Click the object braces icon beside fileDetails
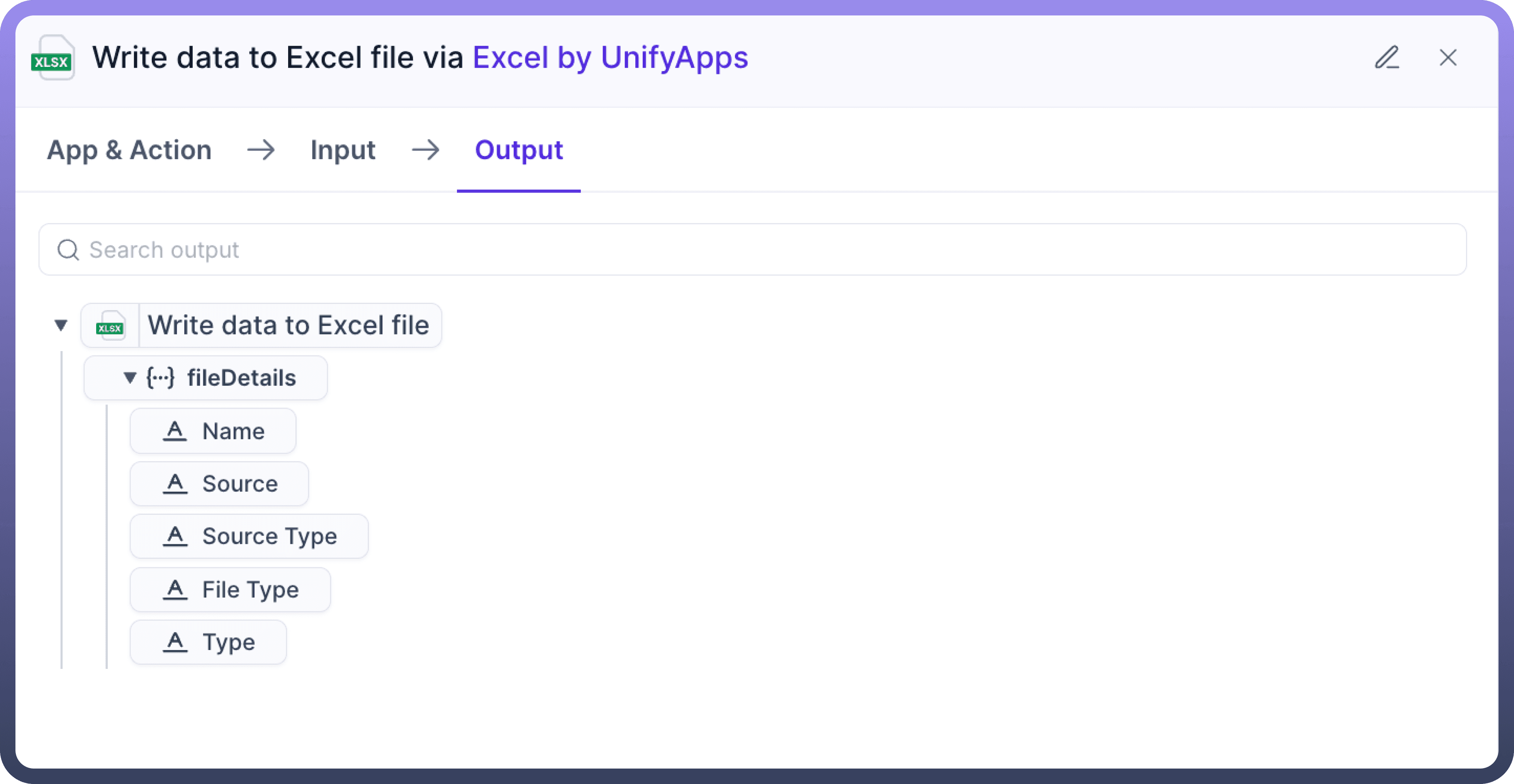The width and height of the screenshot is (1514, 784). [160, 378]
